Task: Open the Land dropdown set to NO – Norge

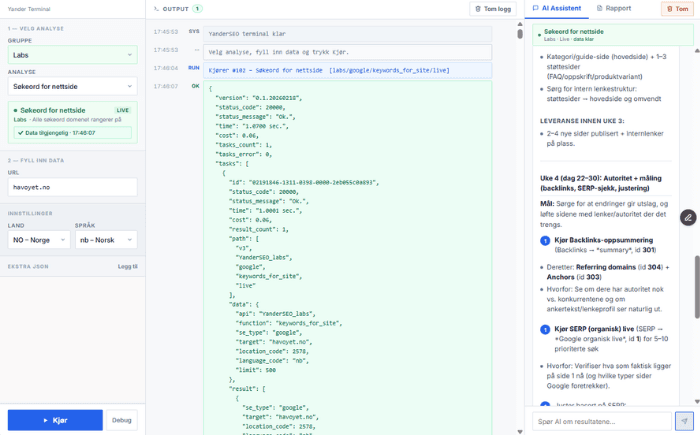Action: 39,240
